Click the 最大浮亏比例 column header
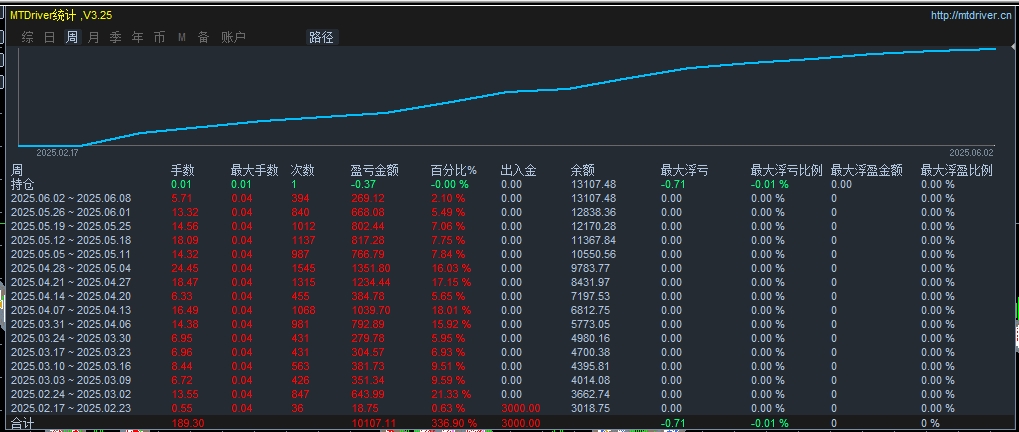Image resolution: width=1019 pixels, height=432 pixels. [x=786, y=170]
